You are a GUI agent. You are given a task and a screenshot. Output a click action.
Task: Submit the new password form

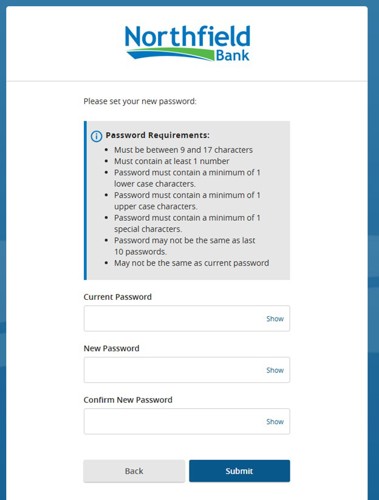239,471
